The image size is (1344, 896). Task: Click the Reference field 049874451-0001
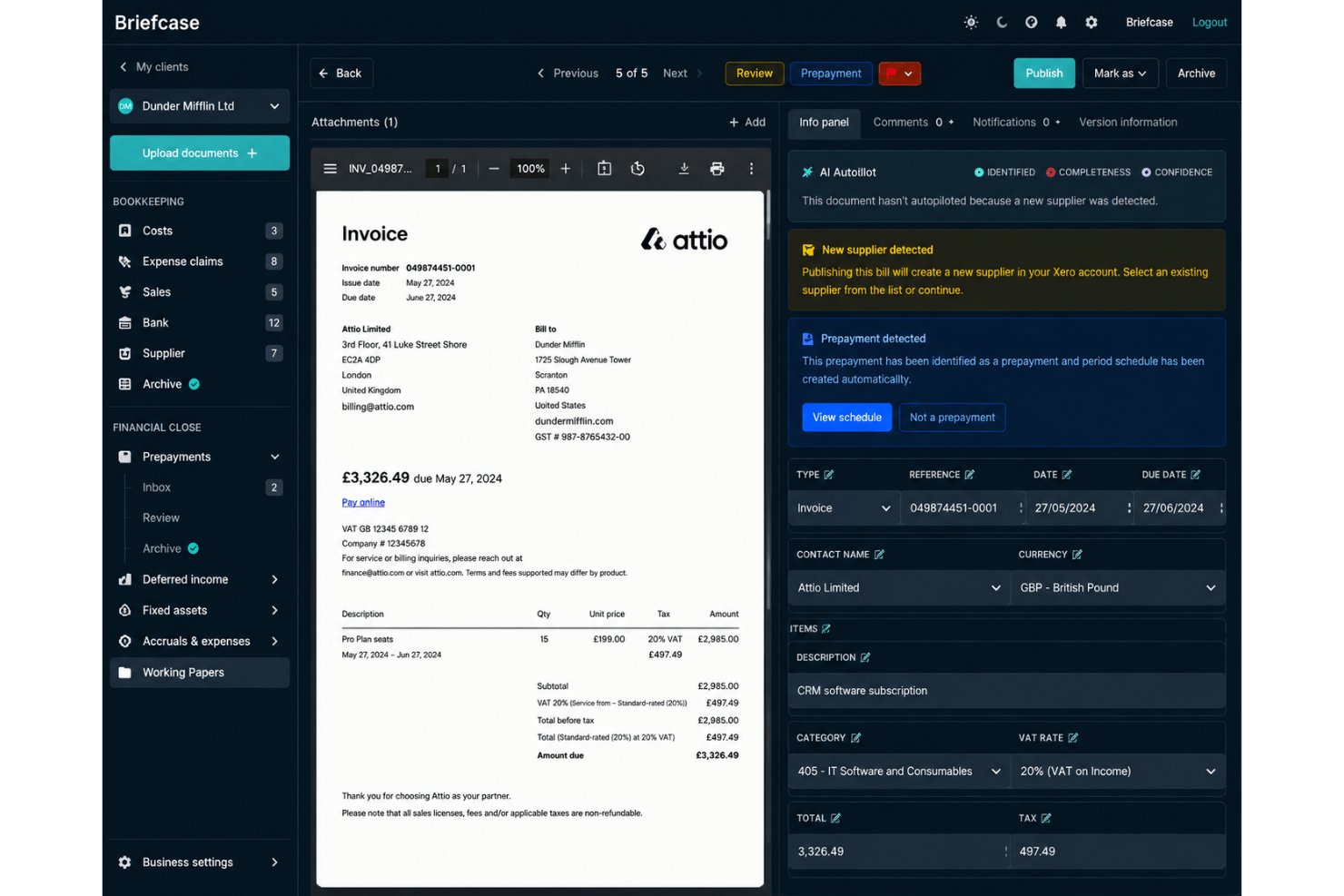tap(963, 508)
